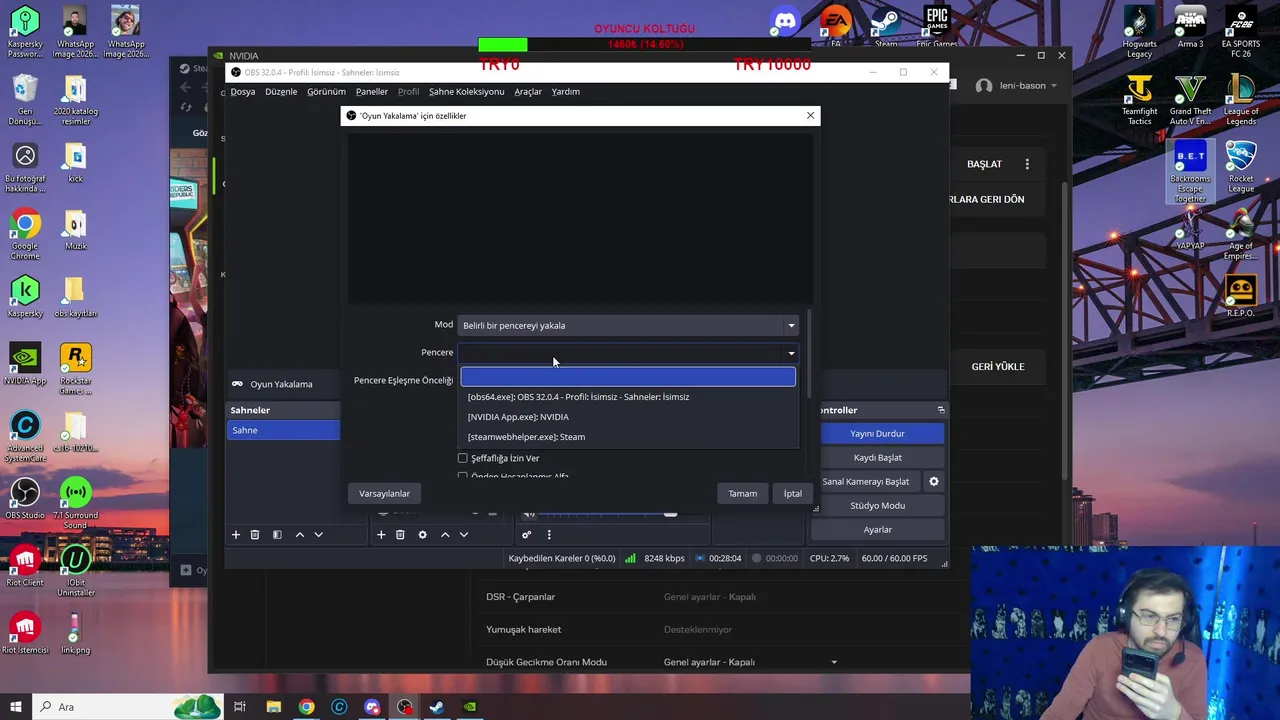This screenshot has height=720, width=1280.
Task: Click GERİ YÜKLE in NVIDIA window
Action: (998, 366)
